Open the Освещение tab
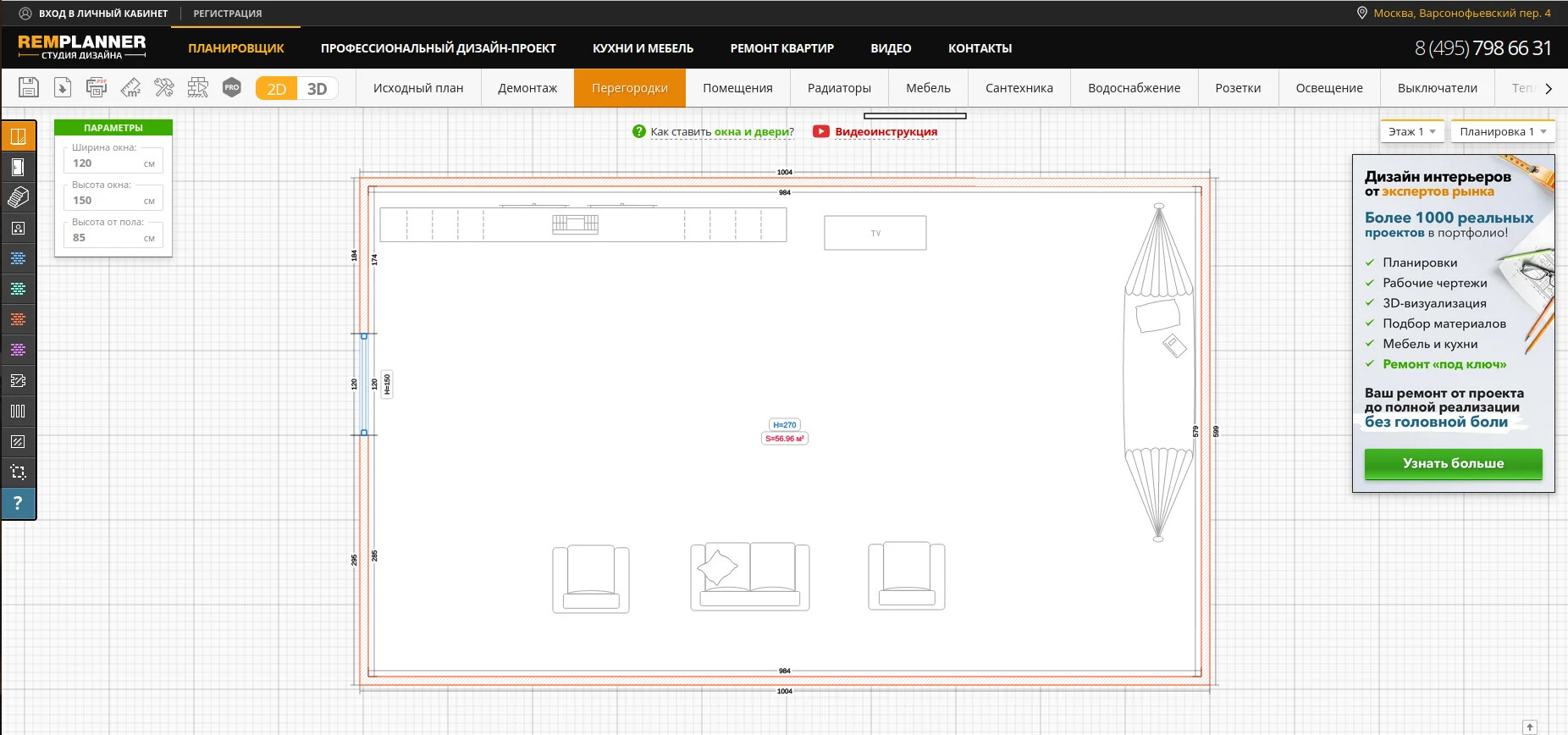This screenshot has height=735, width=1568. click(1329, 88)
